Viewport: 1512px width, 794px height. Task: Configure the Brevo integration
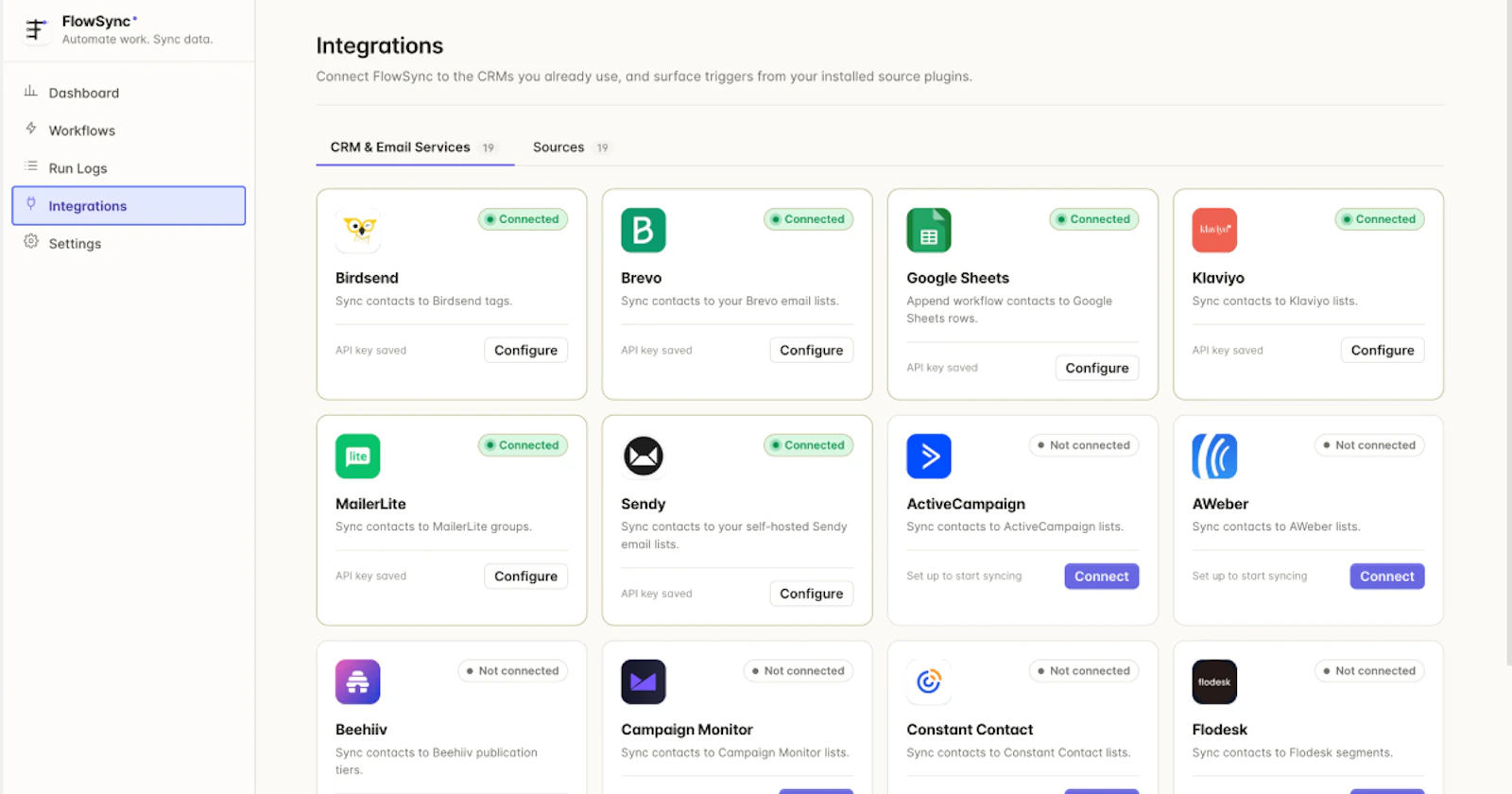811,350
